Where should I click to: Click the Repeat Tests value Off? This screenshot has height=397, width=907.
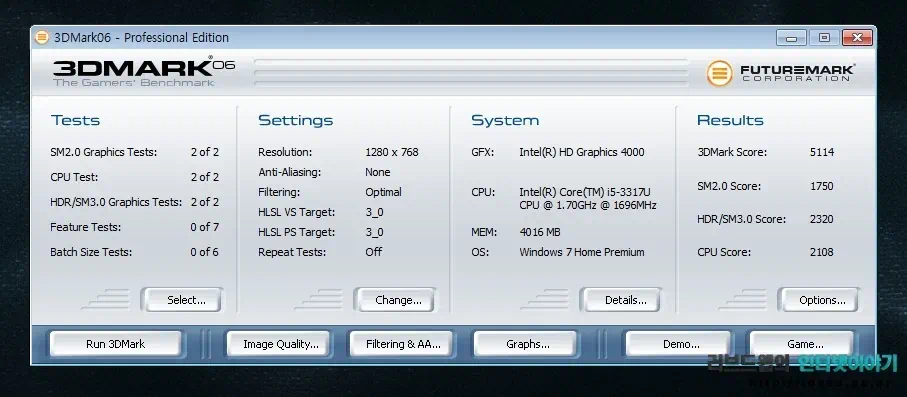click(374, 252)
